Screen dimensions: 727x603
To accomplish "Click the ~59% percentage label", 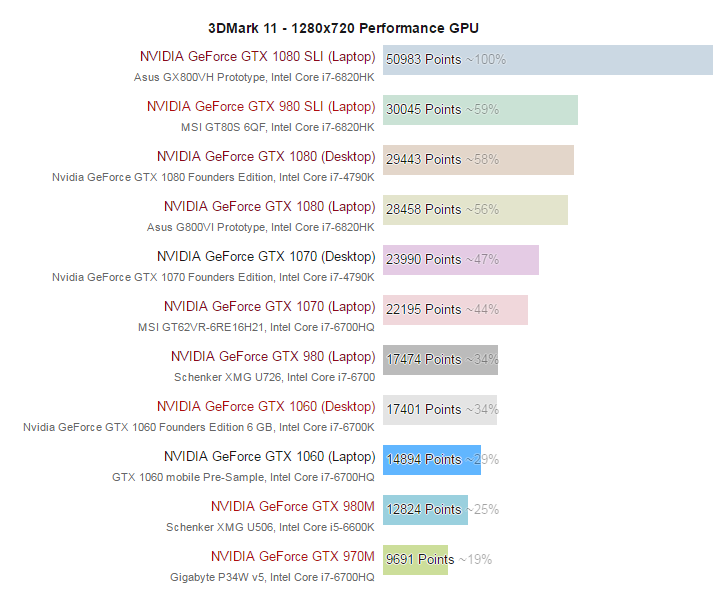I will click(x=482, y=110).
